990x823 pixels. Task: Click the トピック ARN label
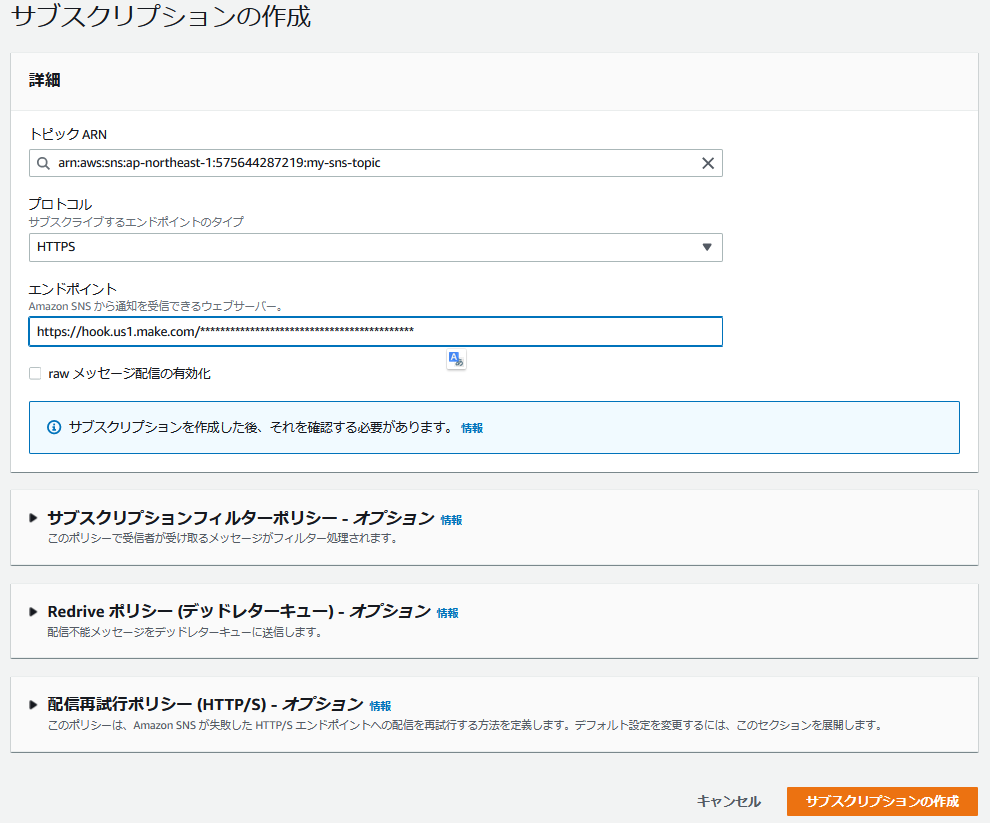68,134
